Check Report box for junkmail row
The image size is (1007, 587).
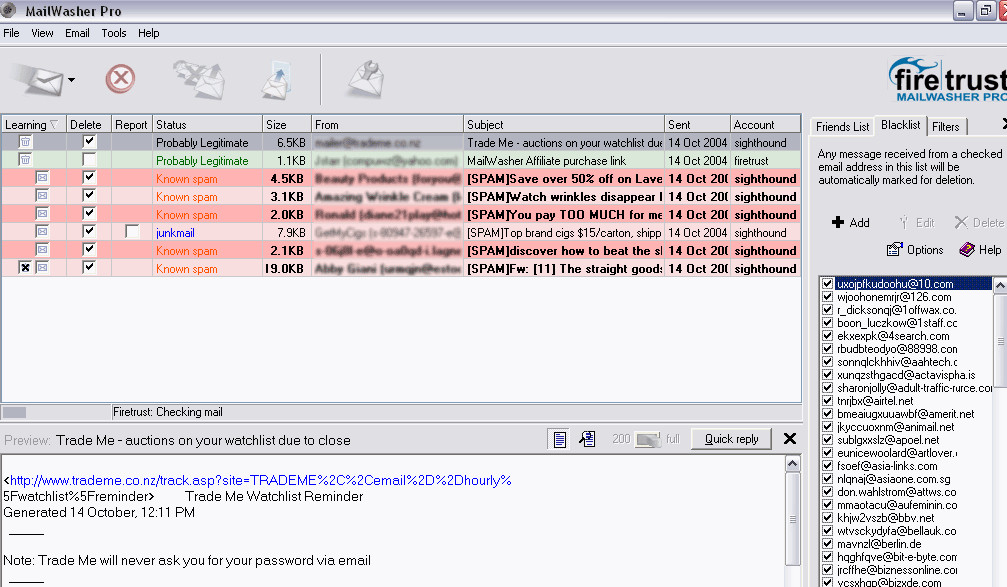click(132, 232)
